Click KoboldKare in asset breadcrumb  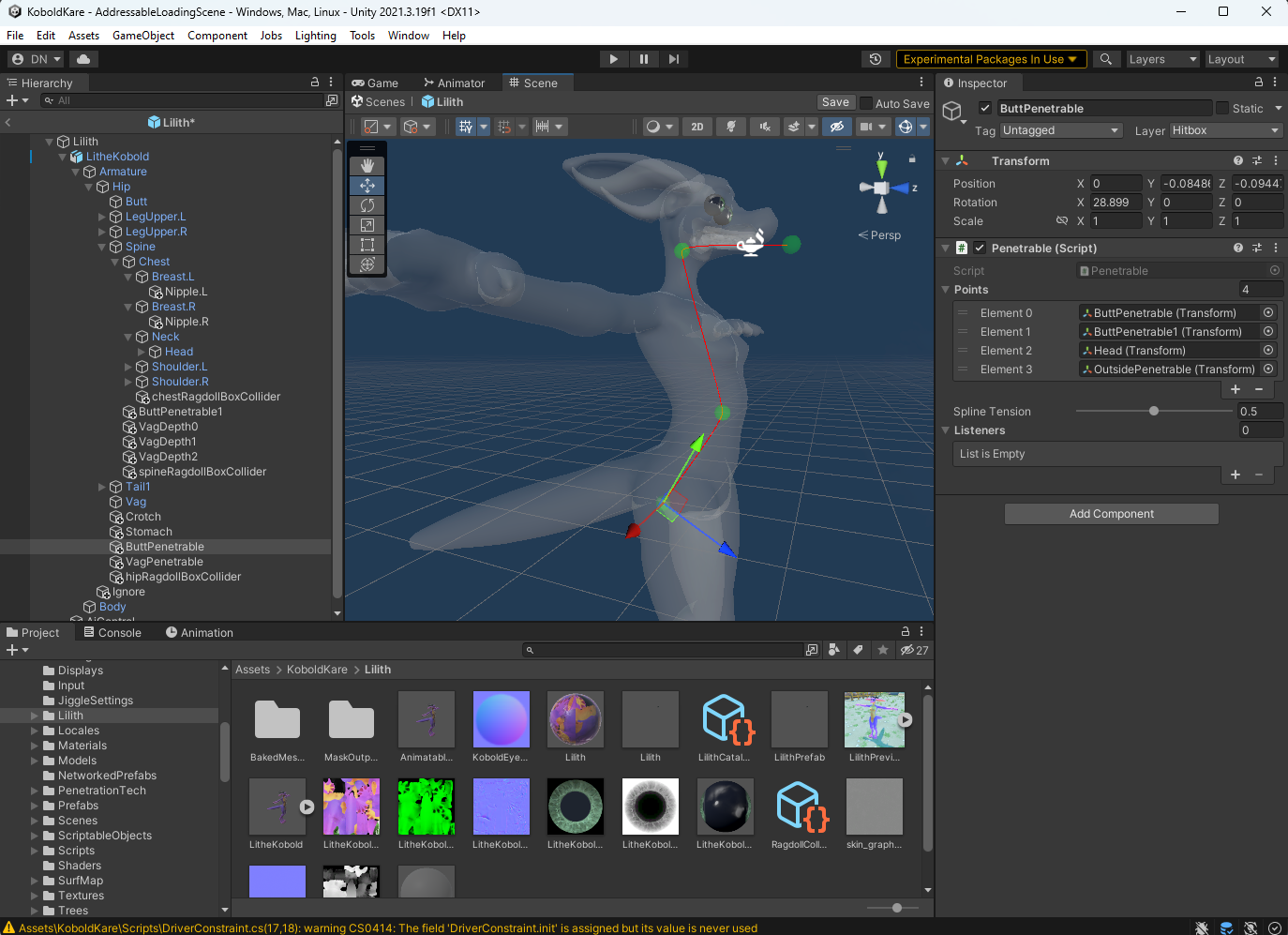tap(317, 670)
